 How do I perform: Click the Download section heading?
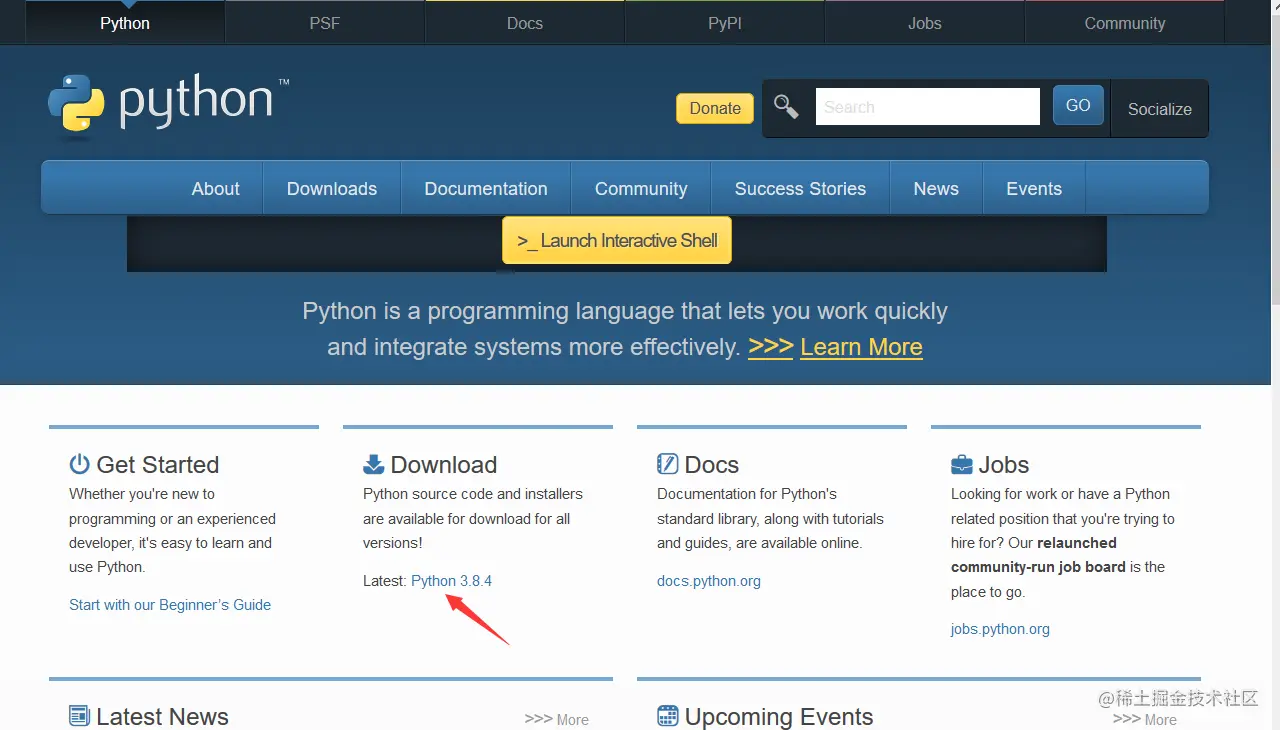click(444, 465)
